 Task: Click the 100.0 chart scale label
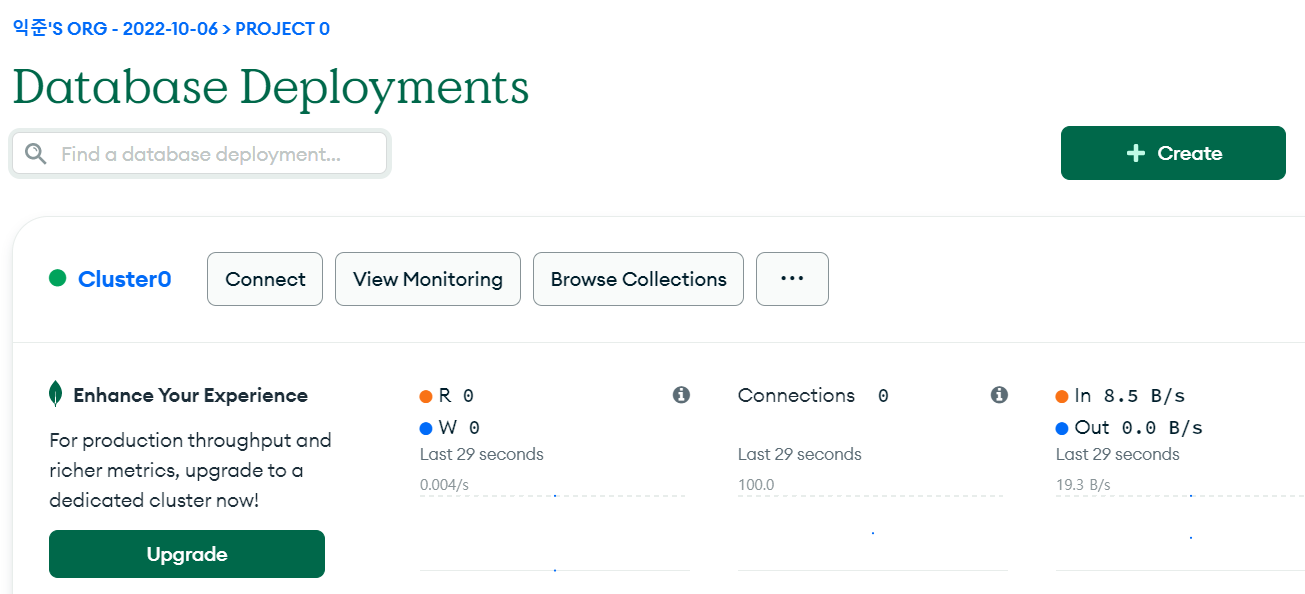click(756, 485)
